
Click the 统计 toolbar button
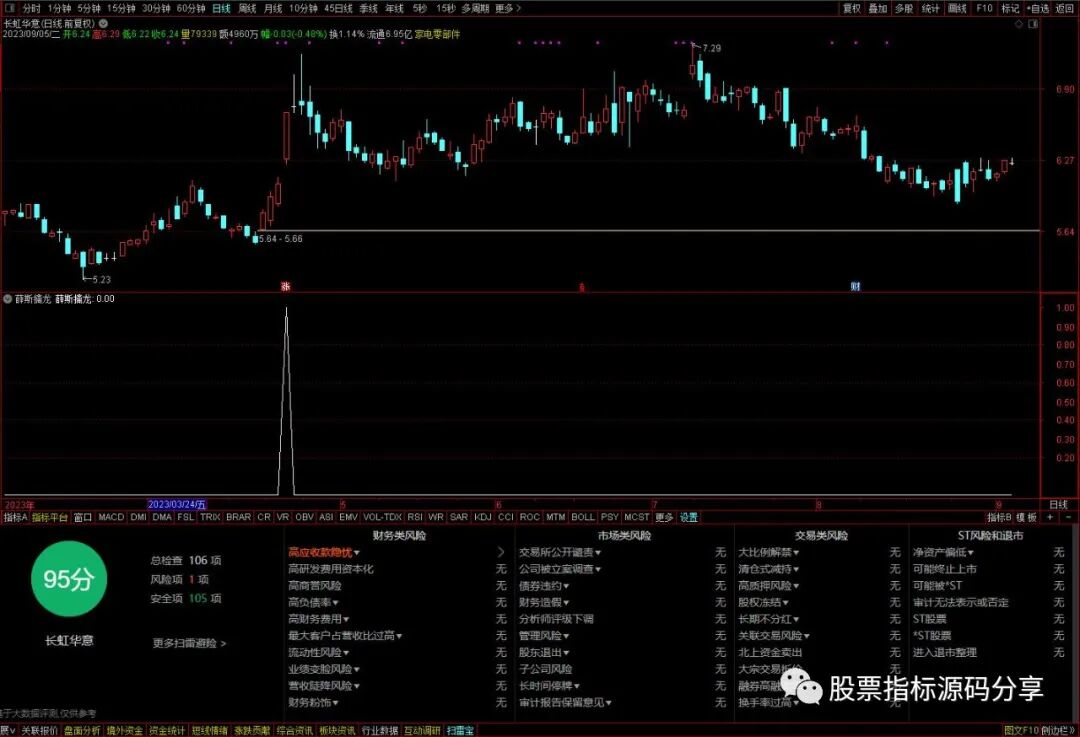pyautogui.click(x=931, y=8)
